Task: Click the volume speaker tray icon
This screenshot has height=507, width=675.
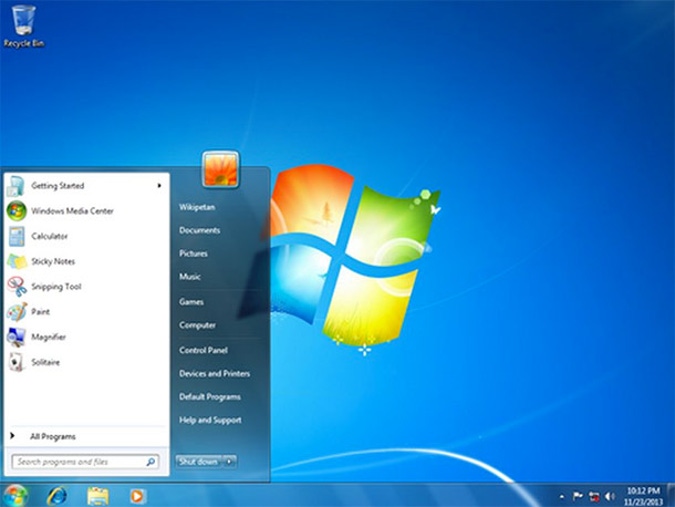Action: pyautogui.click(x=610, y=496)
